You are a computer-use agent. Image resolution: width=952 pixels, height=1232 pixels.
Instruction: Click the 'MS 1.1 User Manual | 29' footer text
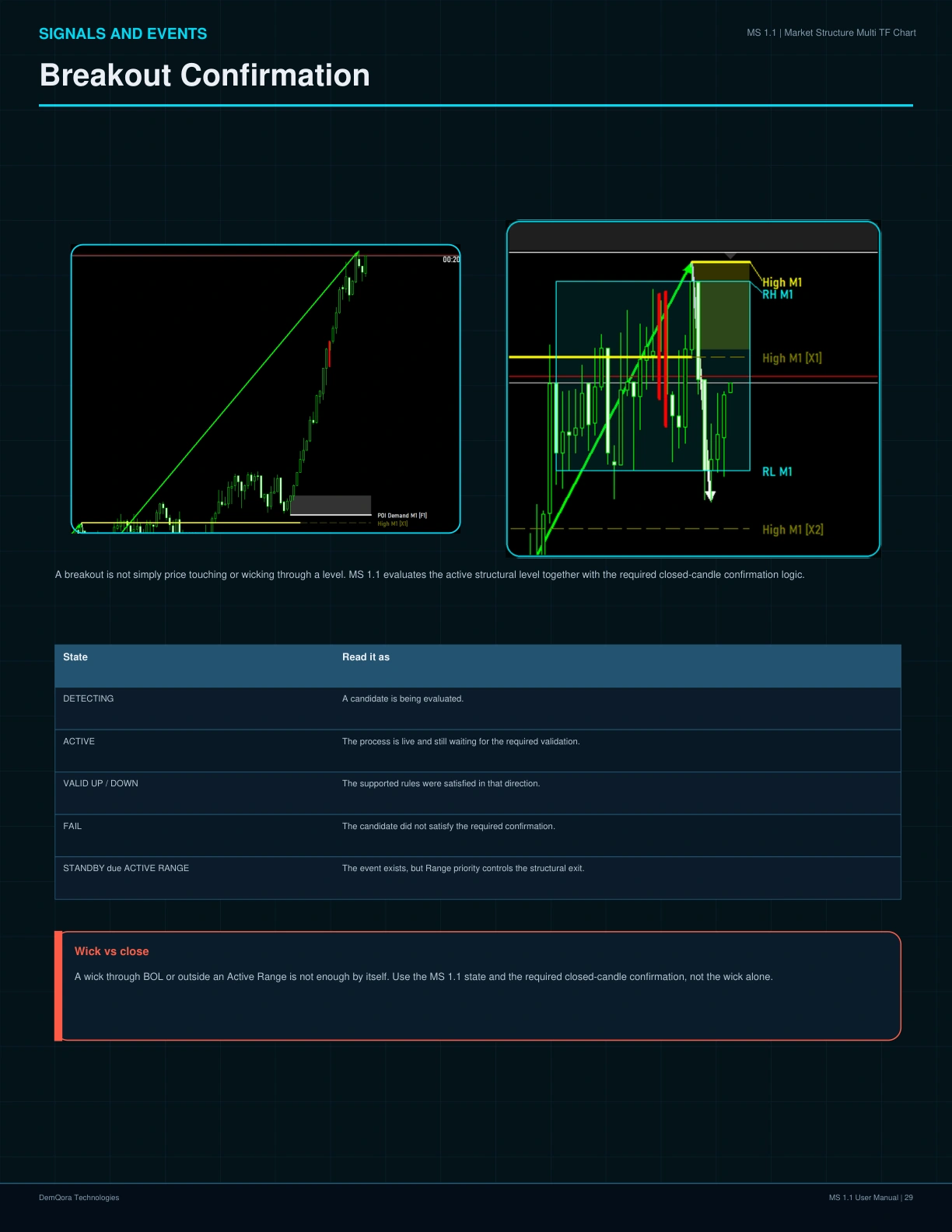point(870,1198)
